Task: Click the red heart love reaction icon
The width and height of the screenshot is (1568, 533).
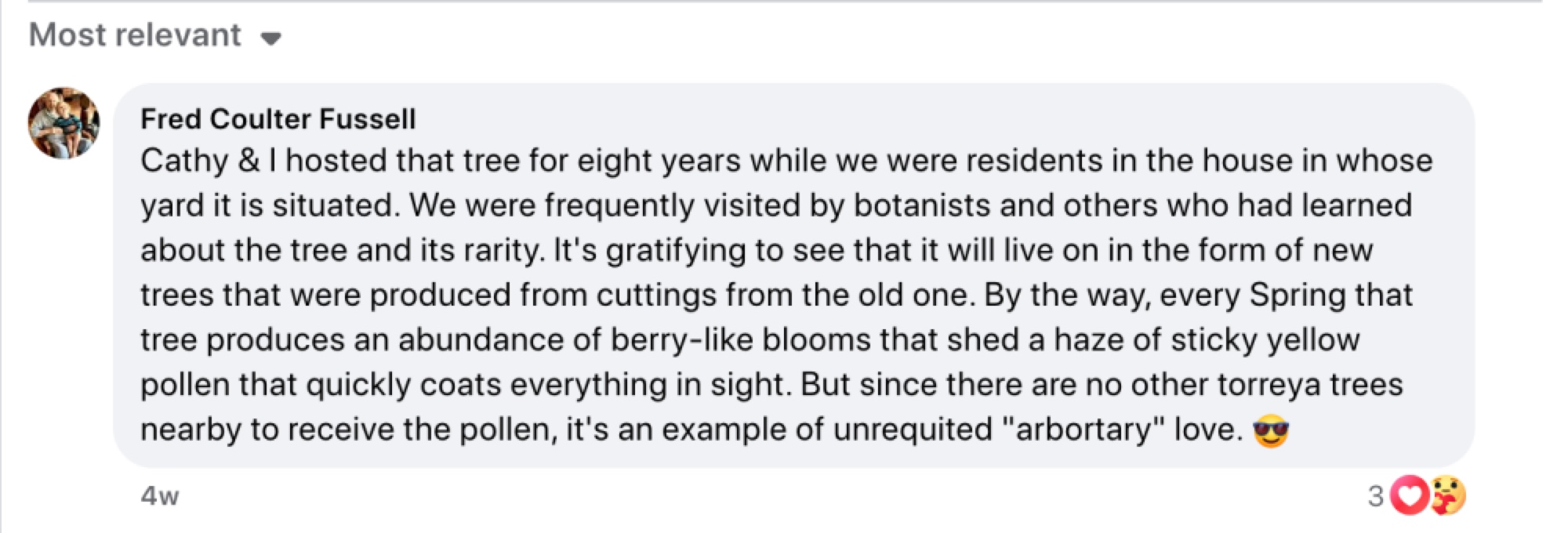Action: [x=1410, y=495]
